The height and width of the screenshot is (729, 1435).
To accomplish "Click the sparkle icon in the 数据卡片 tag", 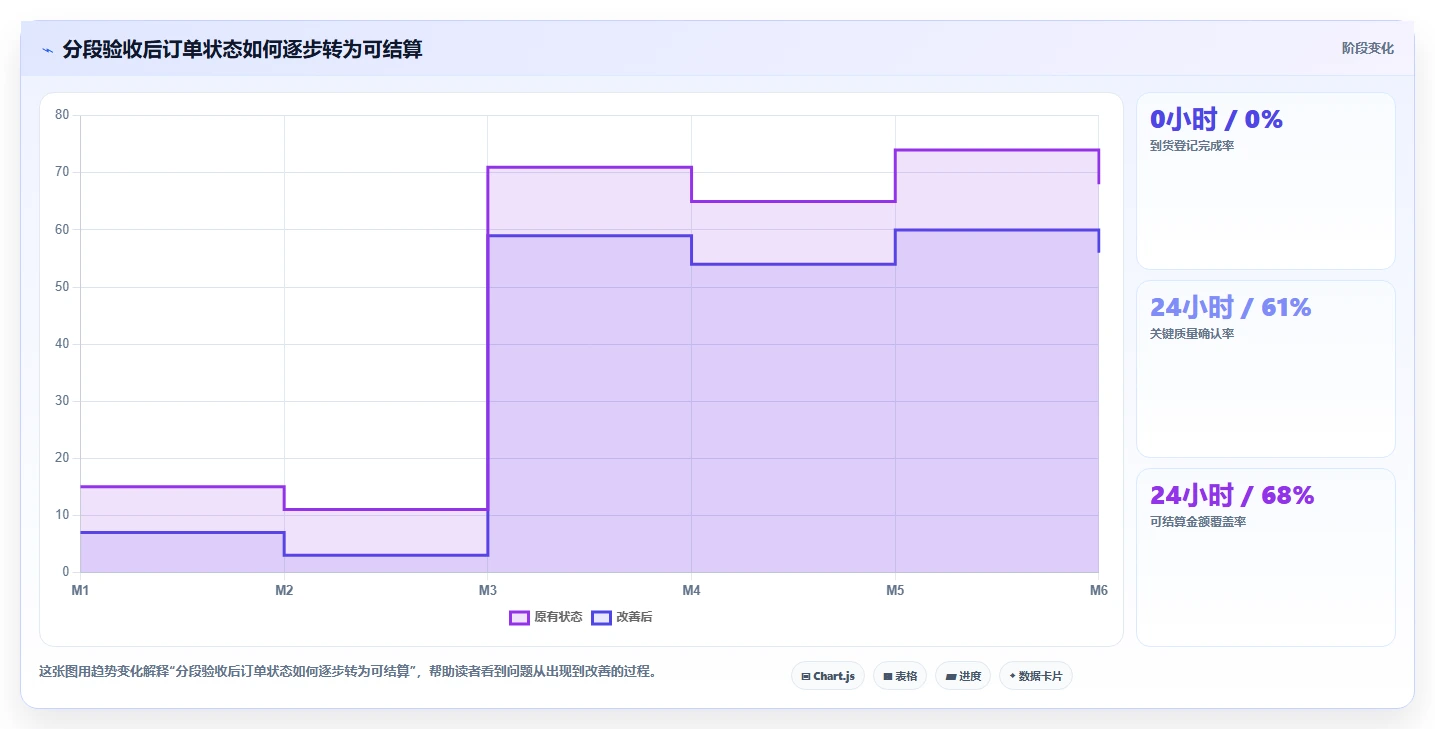I will click(1012, 676).
